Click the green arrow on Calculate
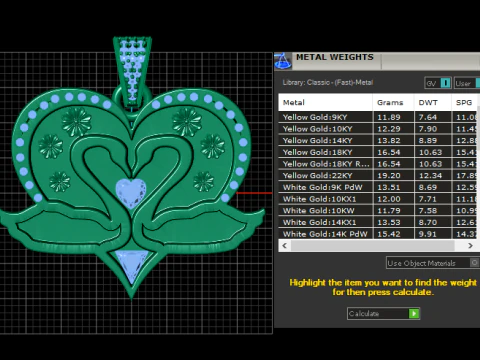Viewport: 480px width, 360px height. 414,313
